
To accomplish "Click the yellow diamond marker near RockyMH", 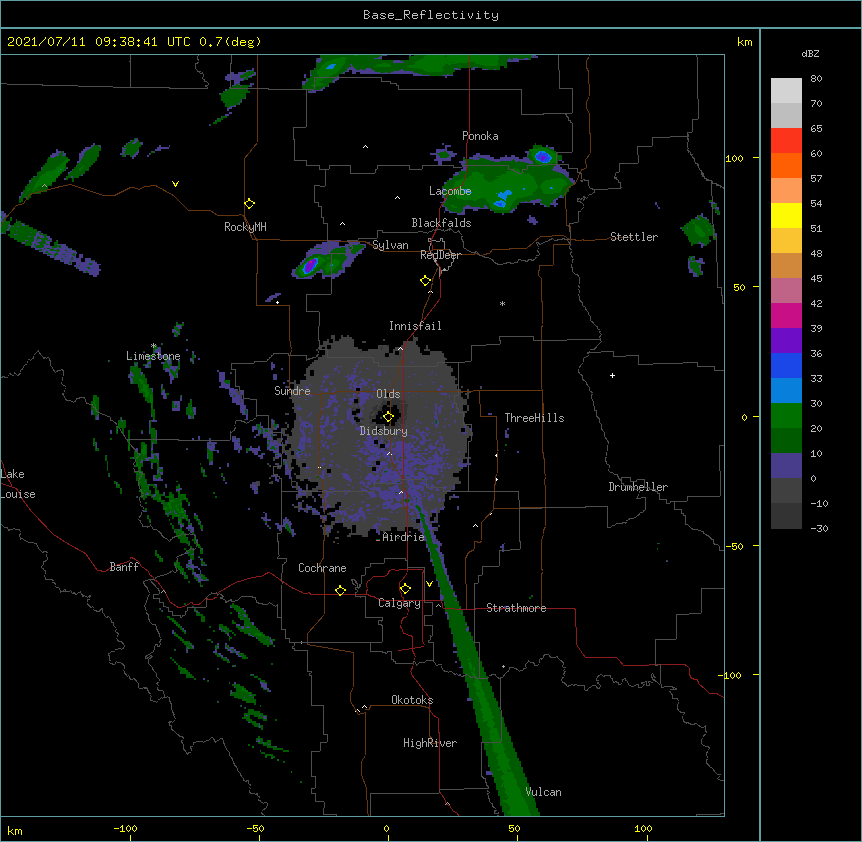I will 249,204.
